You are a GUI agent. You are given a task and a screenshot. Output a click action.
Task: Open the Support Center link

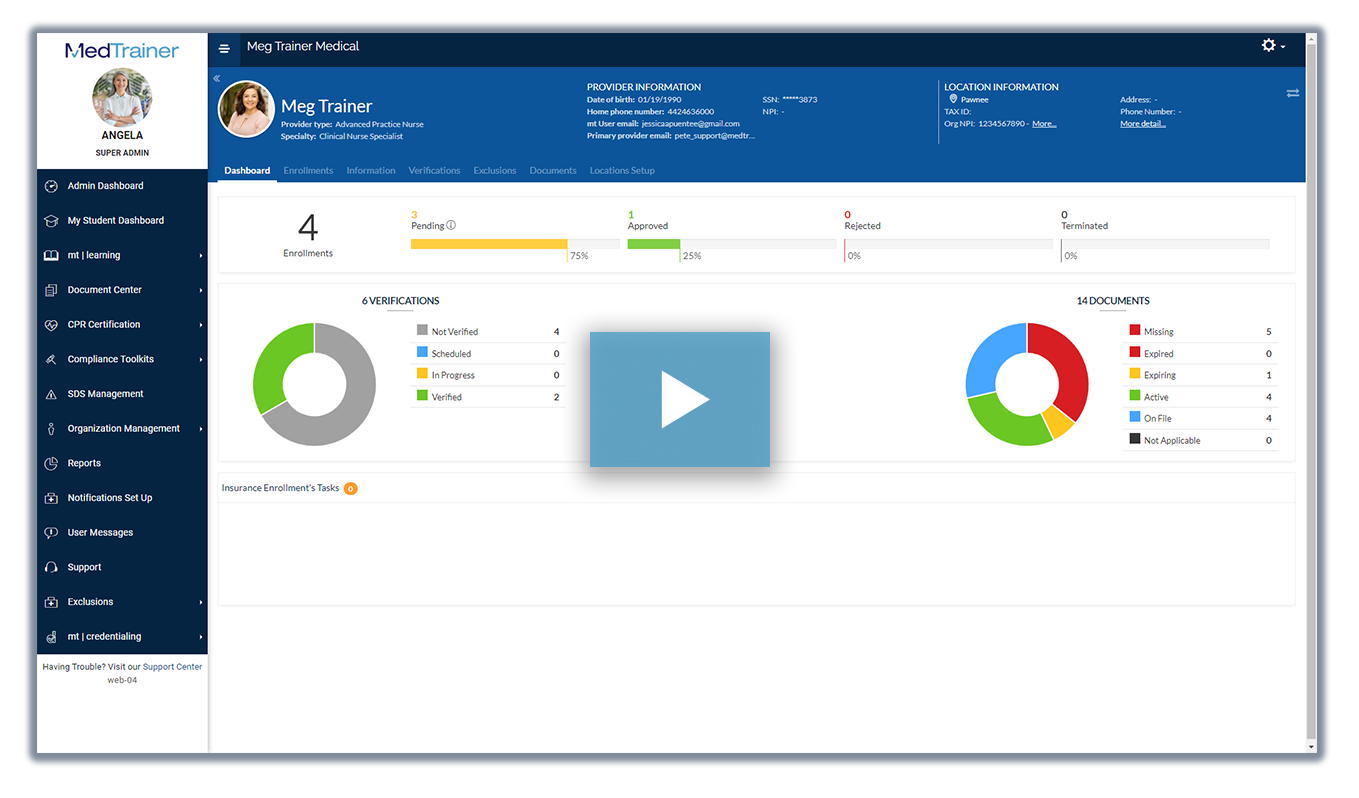171,666
